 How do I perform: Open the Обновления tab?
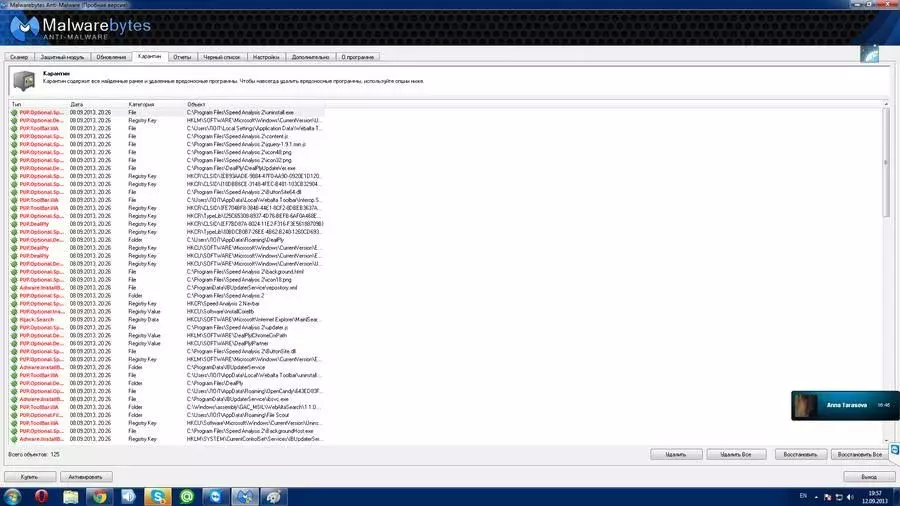(111, 57)
